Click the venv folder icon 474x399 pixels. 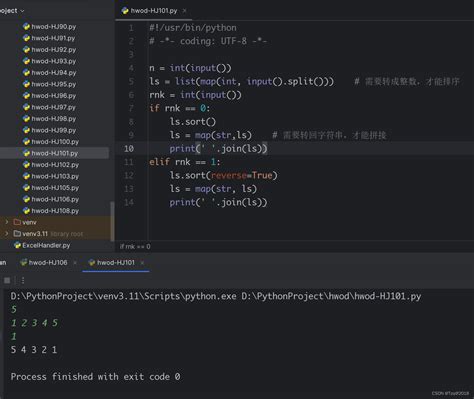(x=17, y=222)
